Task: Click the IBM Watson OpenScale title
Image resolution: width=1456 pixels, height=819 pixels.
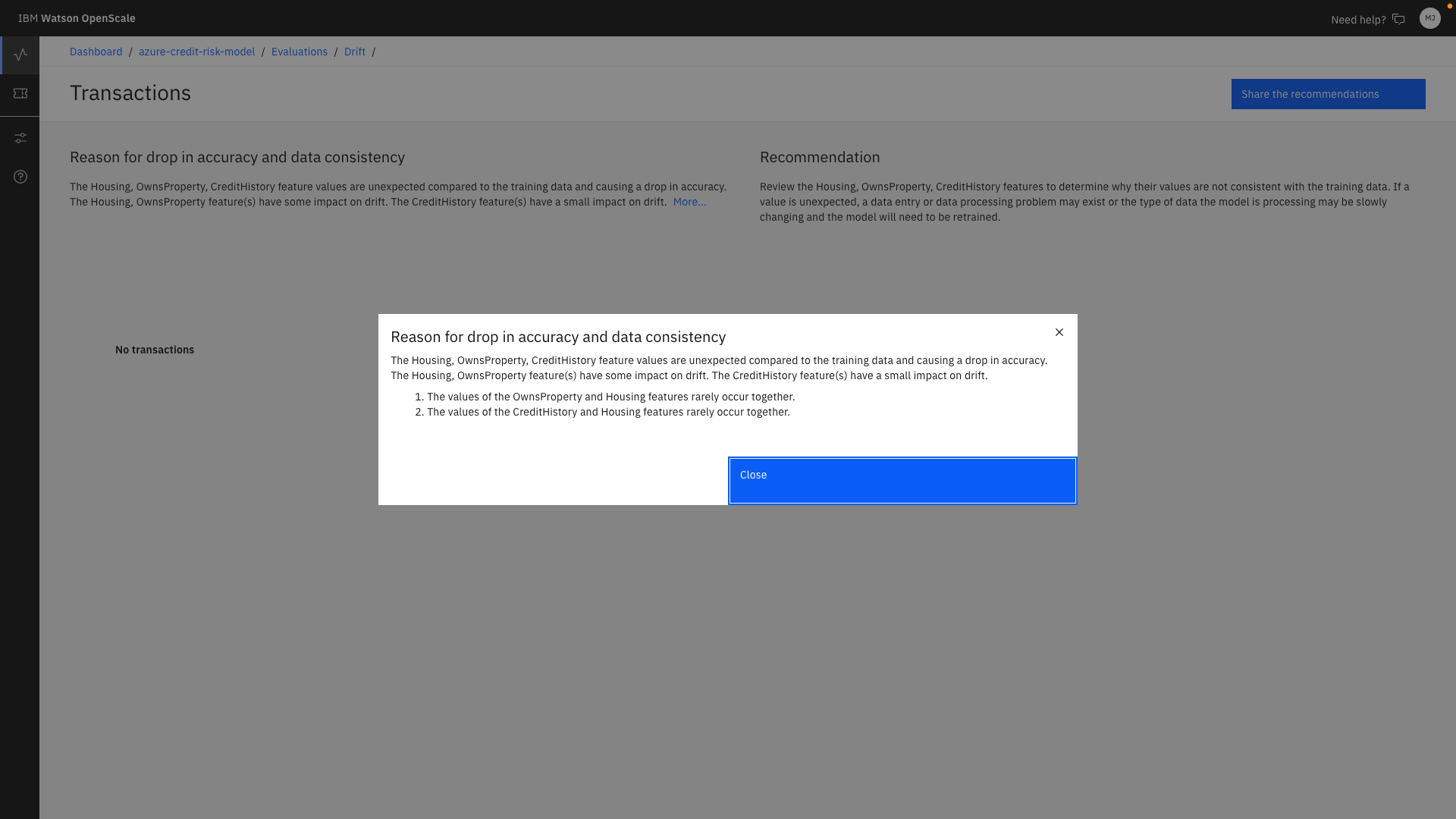Action: click(x=77, y=18)
